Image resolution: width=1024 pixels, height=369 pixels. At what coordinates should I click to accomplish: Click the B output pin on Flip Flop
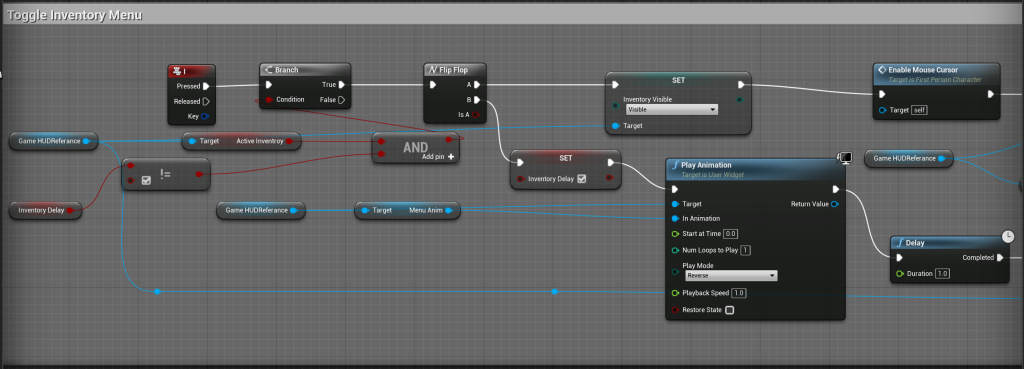477,100
